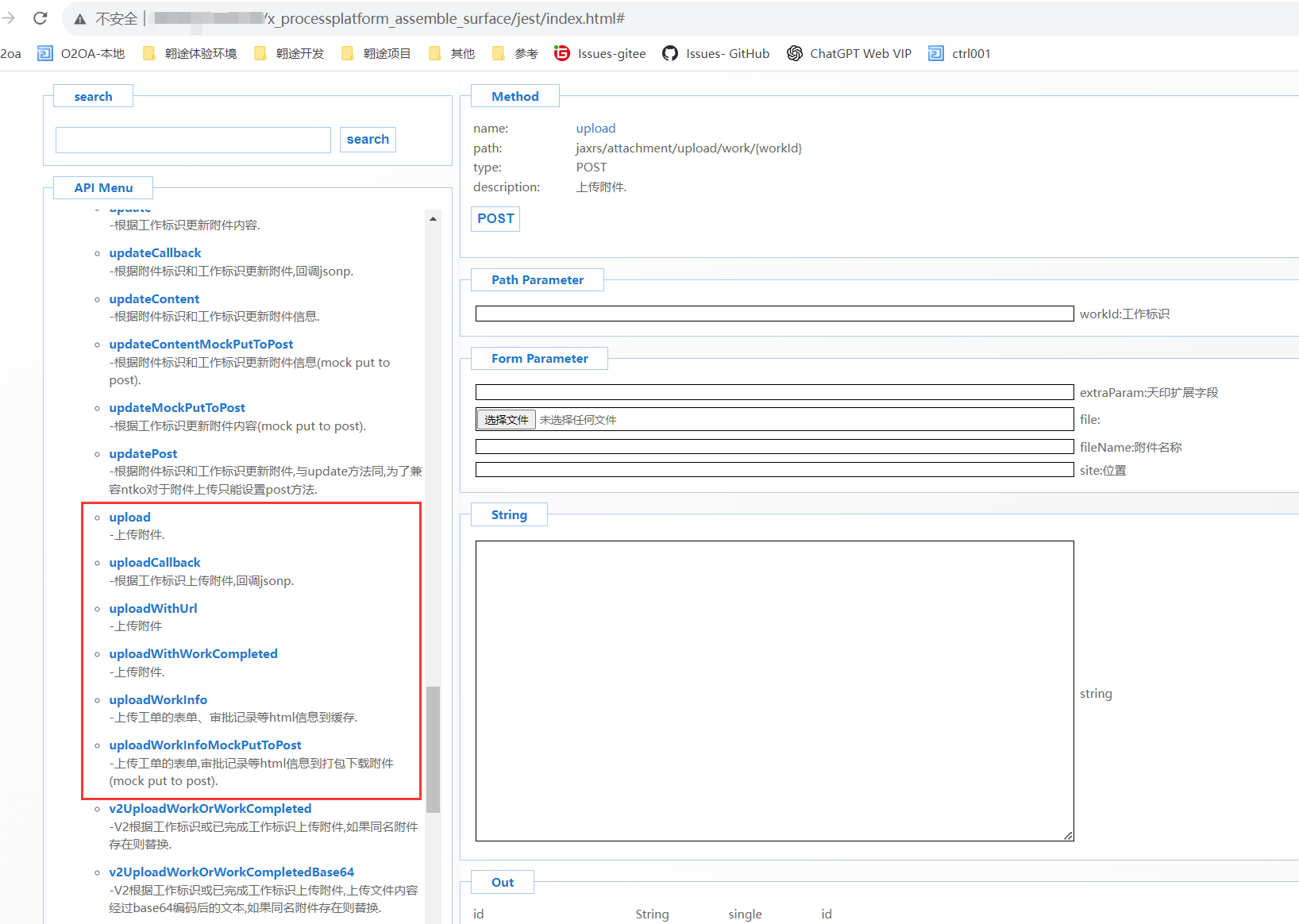Click the API Menu scrollbar thumb
The height and width of the screenshot is (924, 1299).
point(433,749)
